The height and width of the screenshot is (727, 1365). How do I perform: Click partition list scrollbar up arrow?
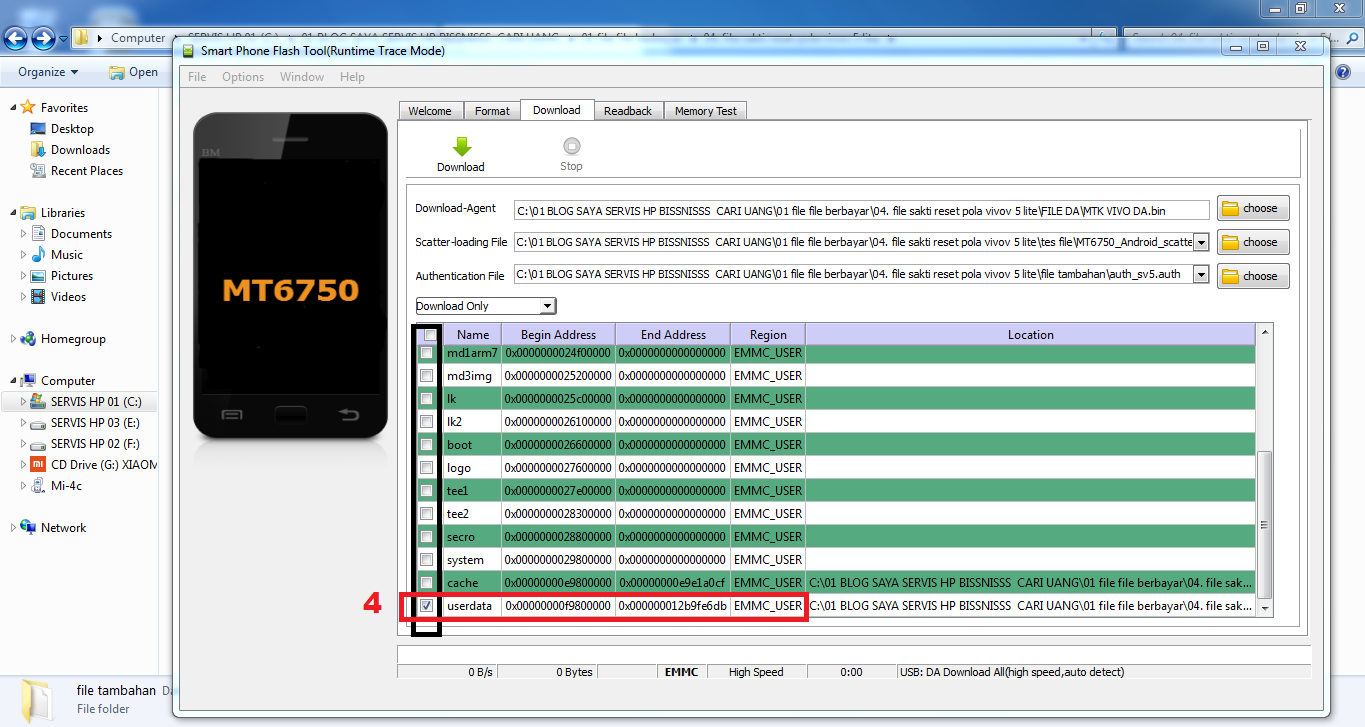(1264, 332)
